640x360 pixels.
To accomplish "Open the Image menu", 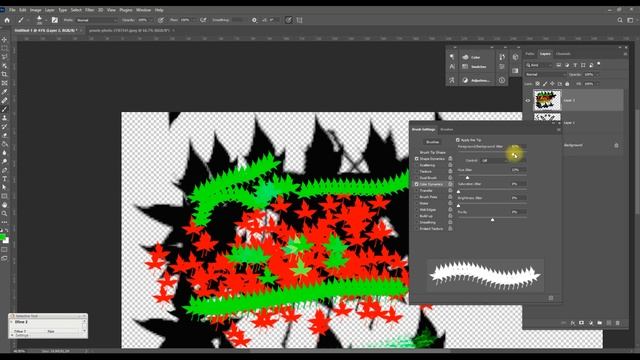I will click(x=36, y=10).
